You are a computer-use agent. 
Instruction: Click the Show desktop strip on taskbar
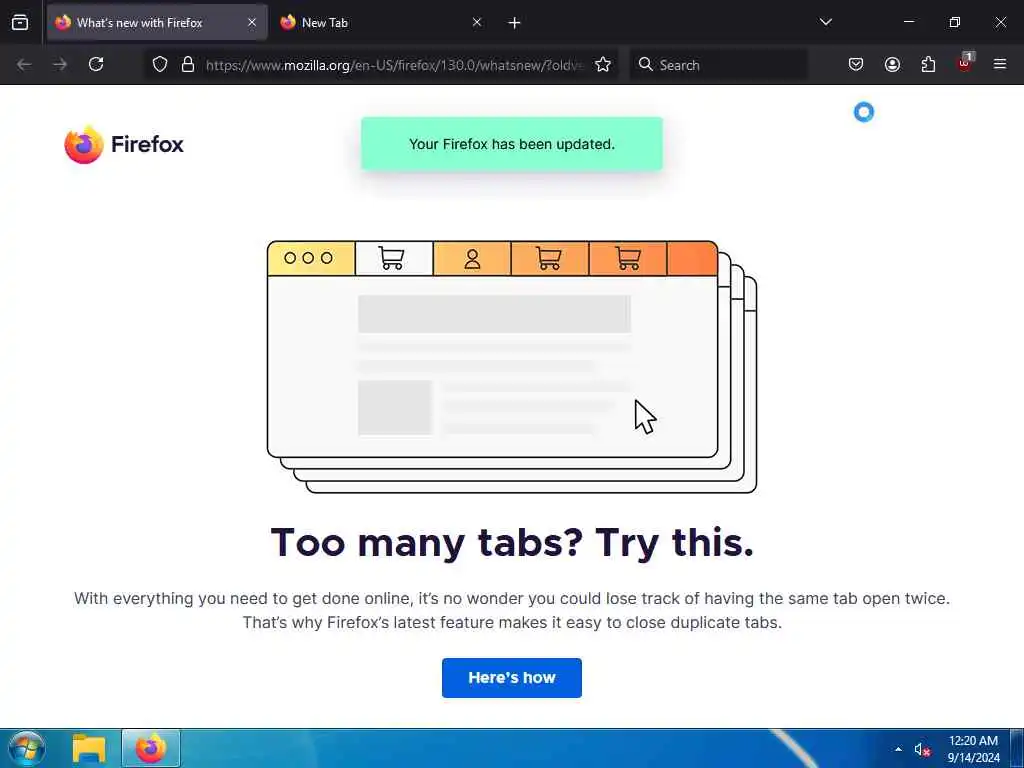(1017, 748)
